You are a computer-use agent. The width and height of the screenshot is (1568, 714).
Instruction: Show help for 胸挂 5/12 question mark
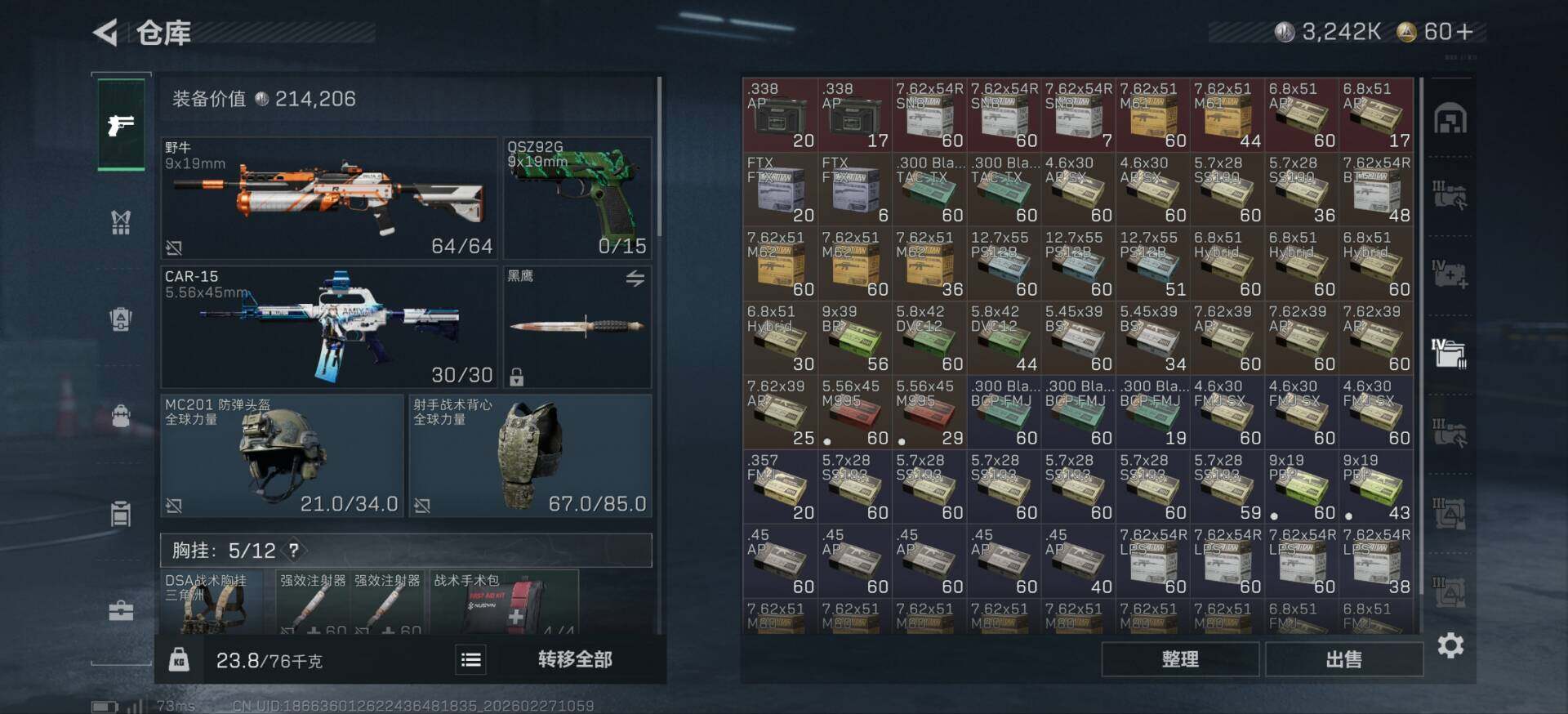293,550
